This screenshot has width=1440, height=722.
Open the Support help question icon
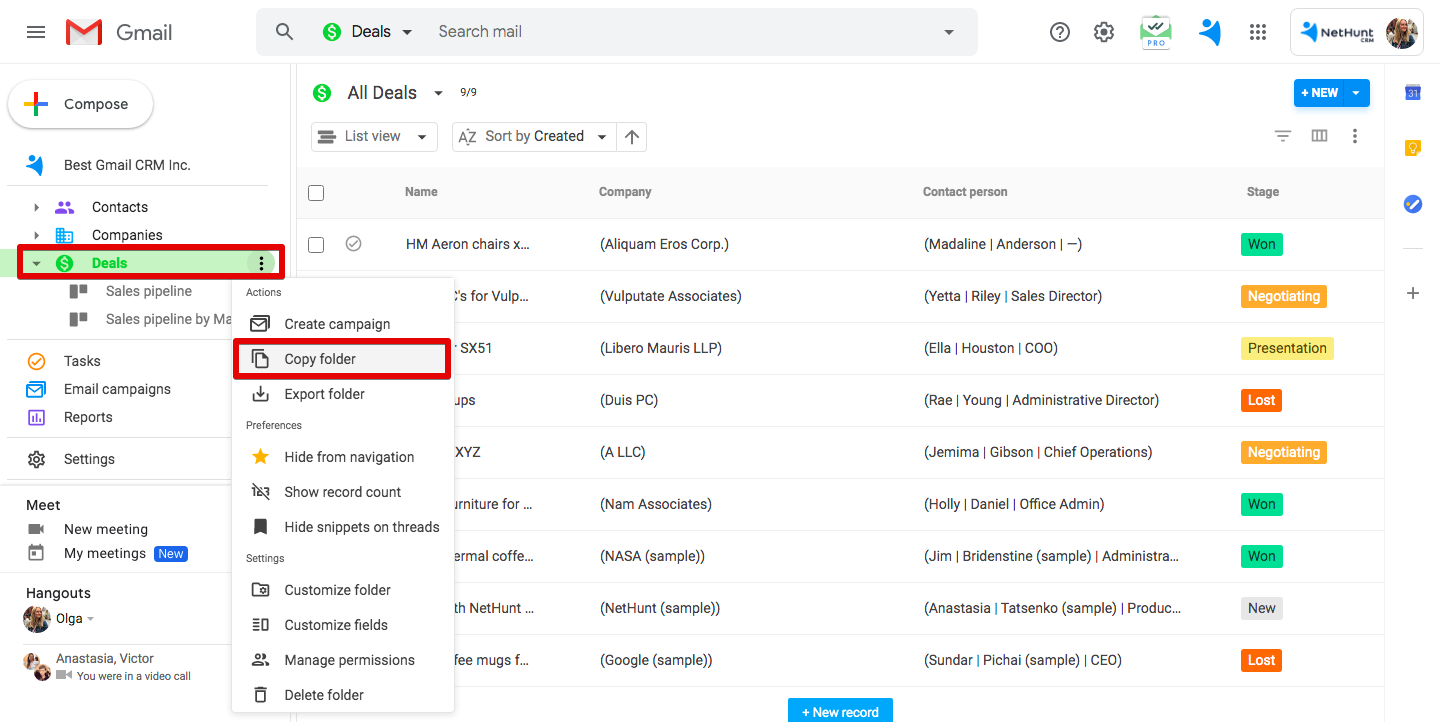(x=1060, y=32)
